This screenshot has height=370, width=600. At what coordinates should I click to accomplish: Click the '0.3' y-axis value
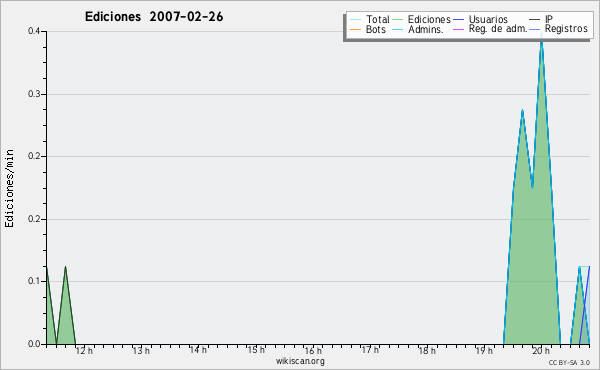point(34,94)
